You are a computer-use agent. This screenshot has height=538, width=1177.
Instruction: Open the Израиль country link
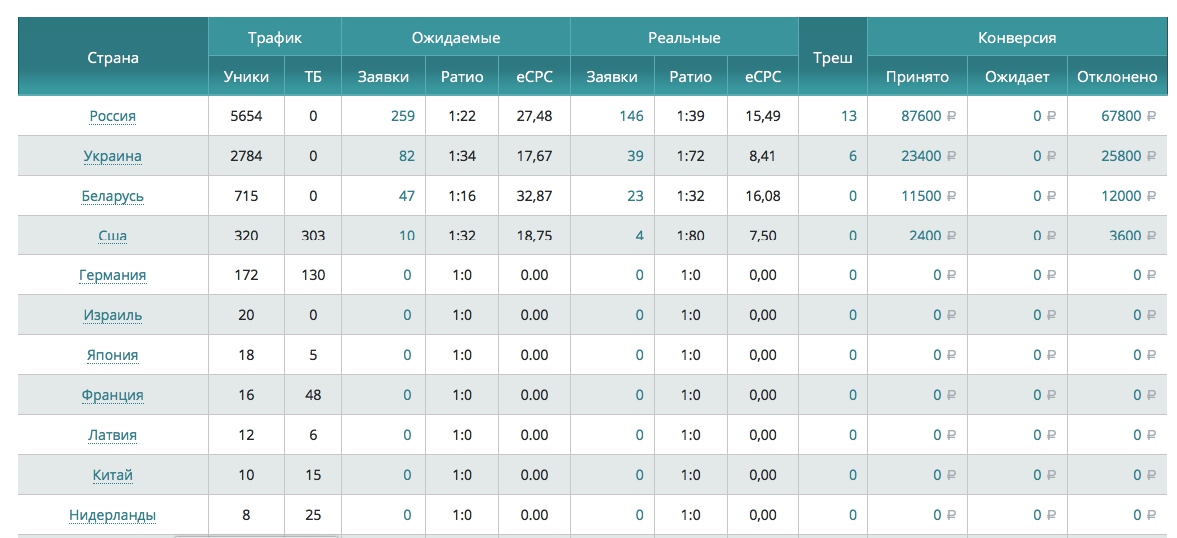coord(113,315)
